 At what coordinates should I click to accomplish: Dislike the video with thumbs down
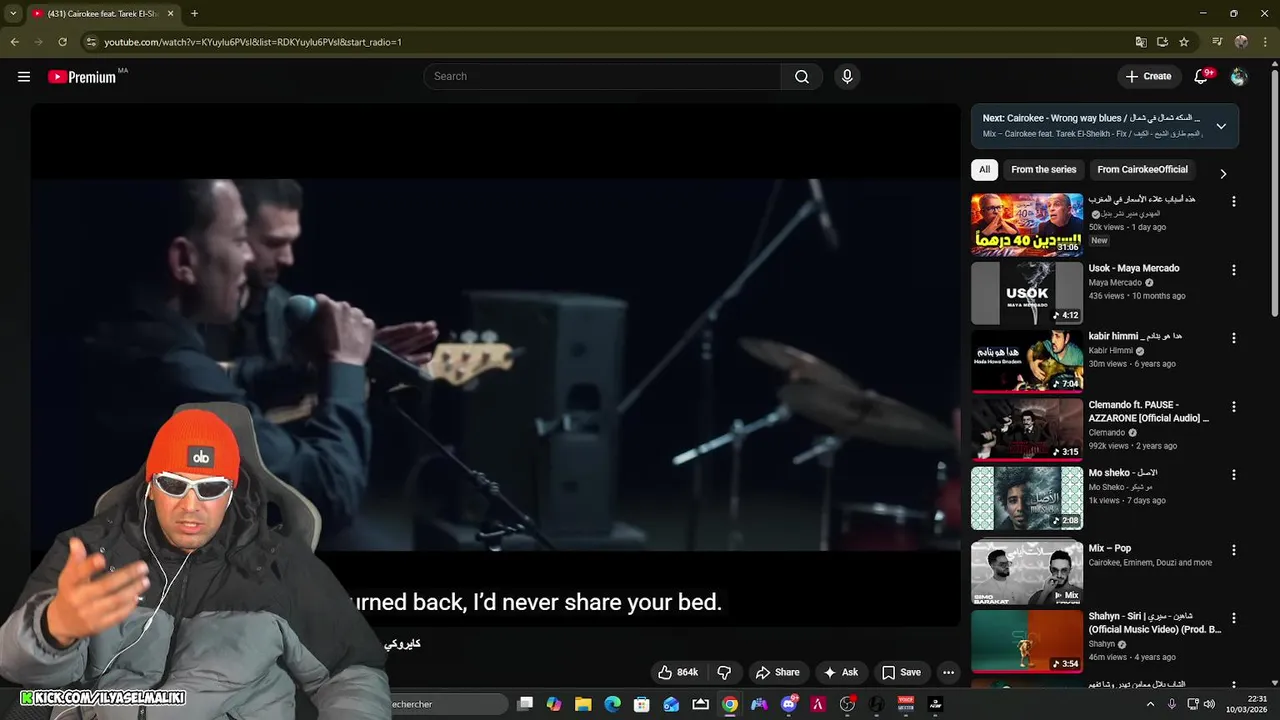coord(725,673)
